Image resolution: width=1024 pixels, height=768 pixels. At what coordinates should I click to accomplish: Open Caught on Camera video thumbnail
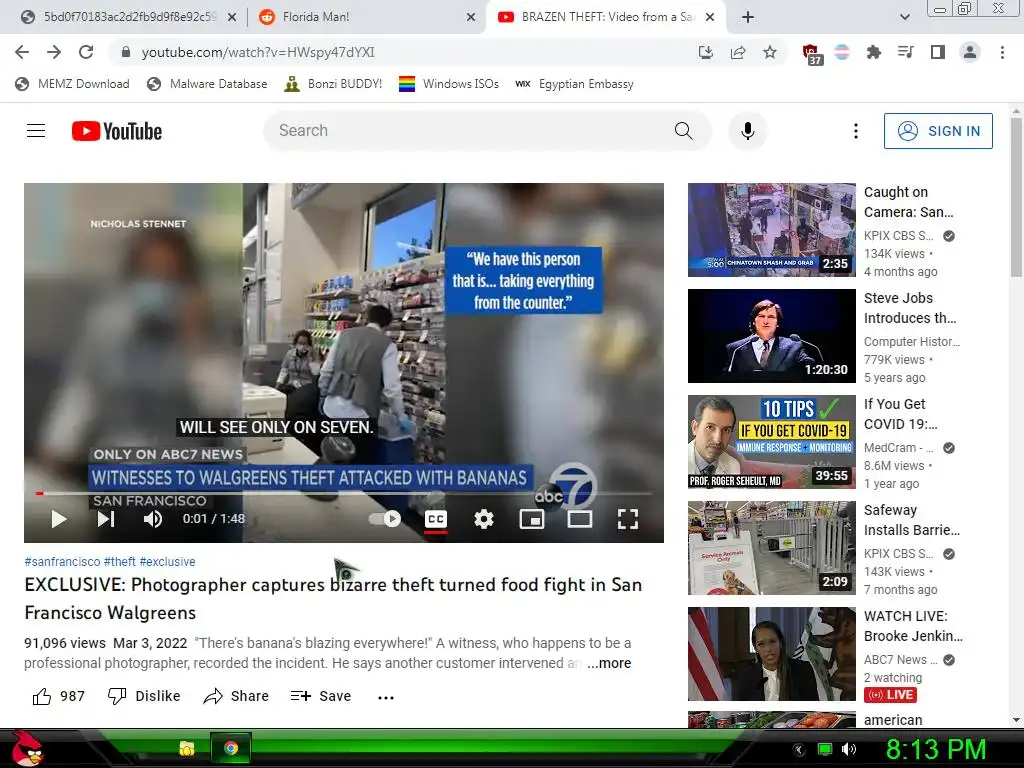[x=772, y=230]
